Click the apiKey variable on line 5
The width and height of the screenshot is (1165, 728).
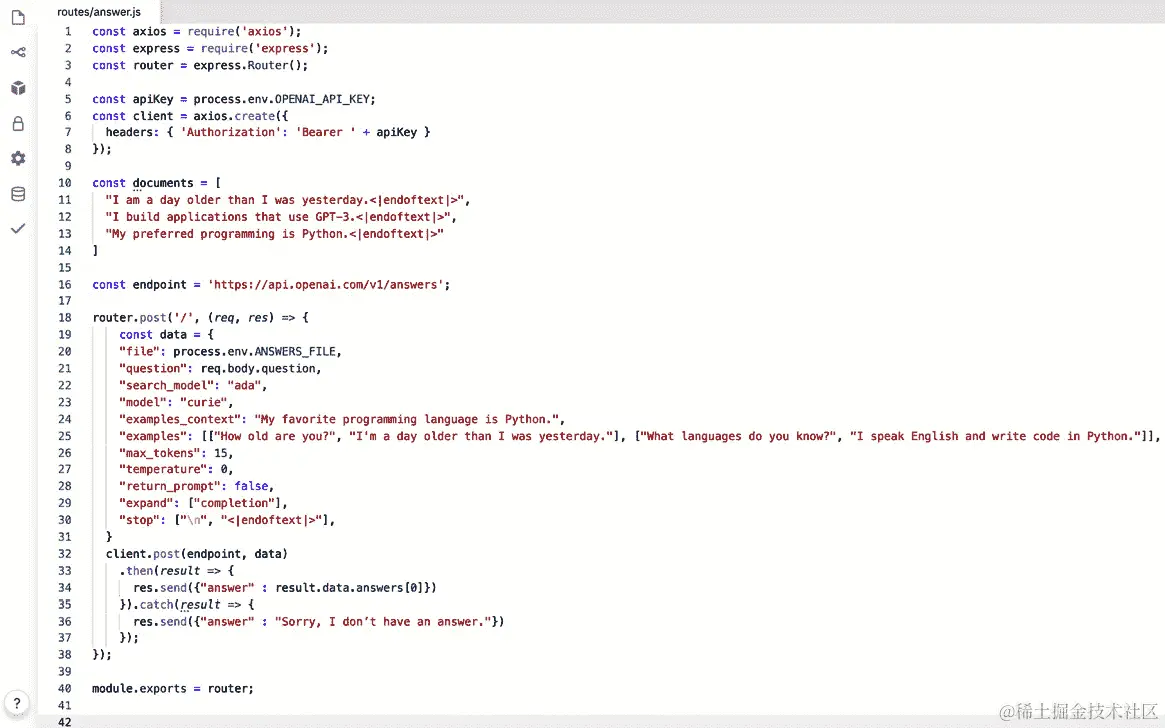tap(152, 99)
